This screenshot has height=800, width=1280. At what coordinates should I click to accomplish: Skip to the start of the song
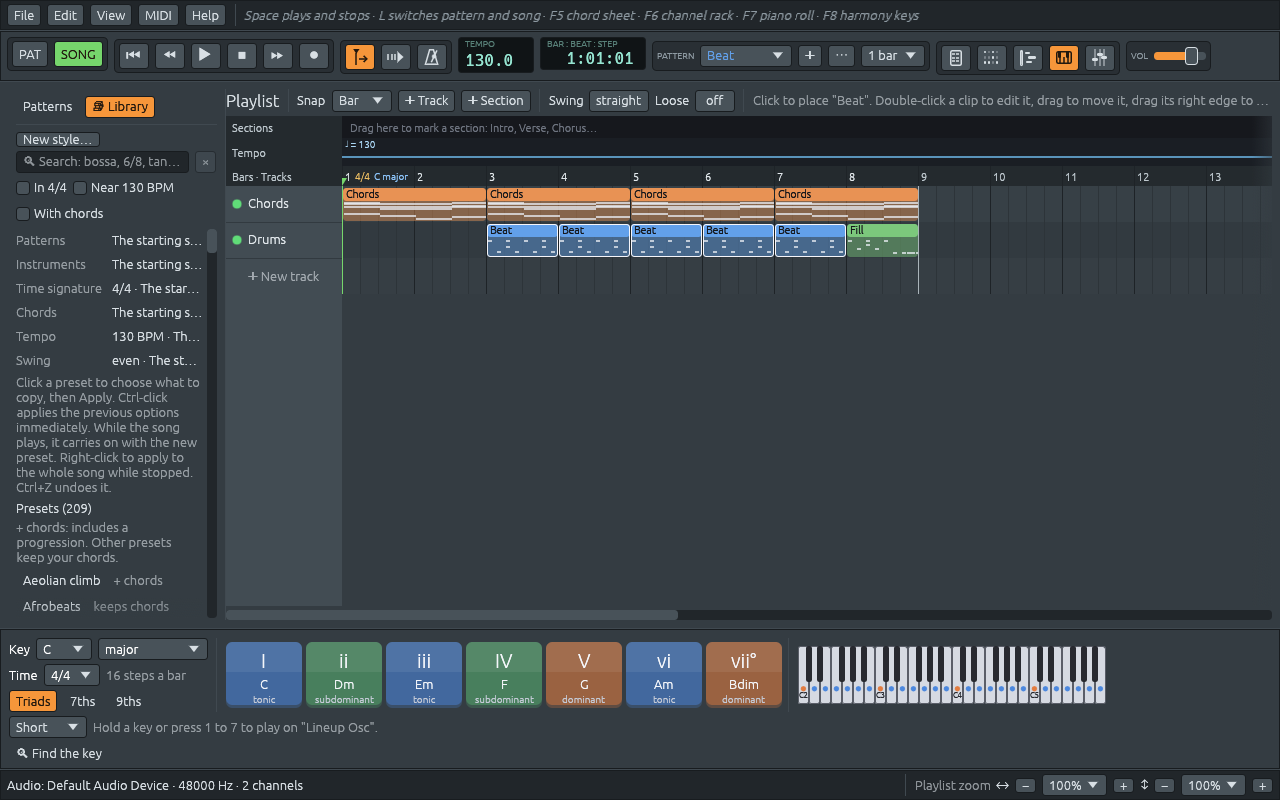132,56
